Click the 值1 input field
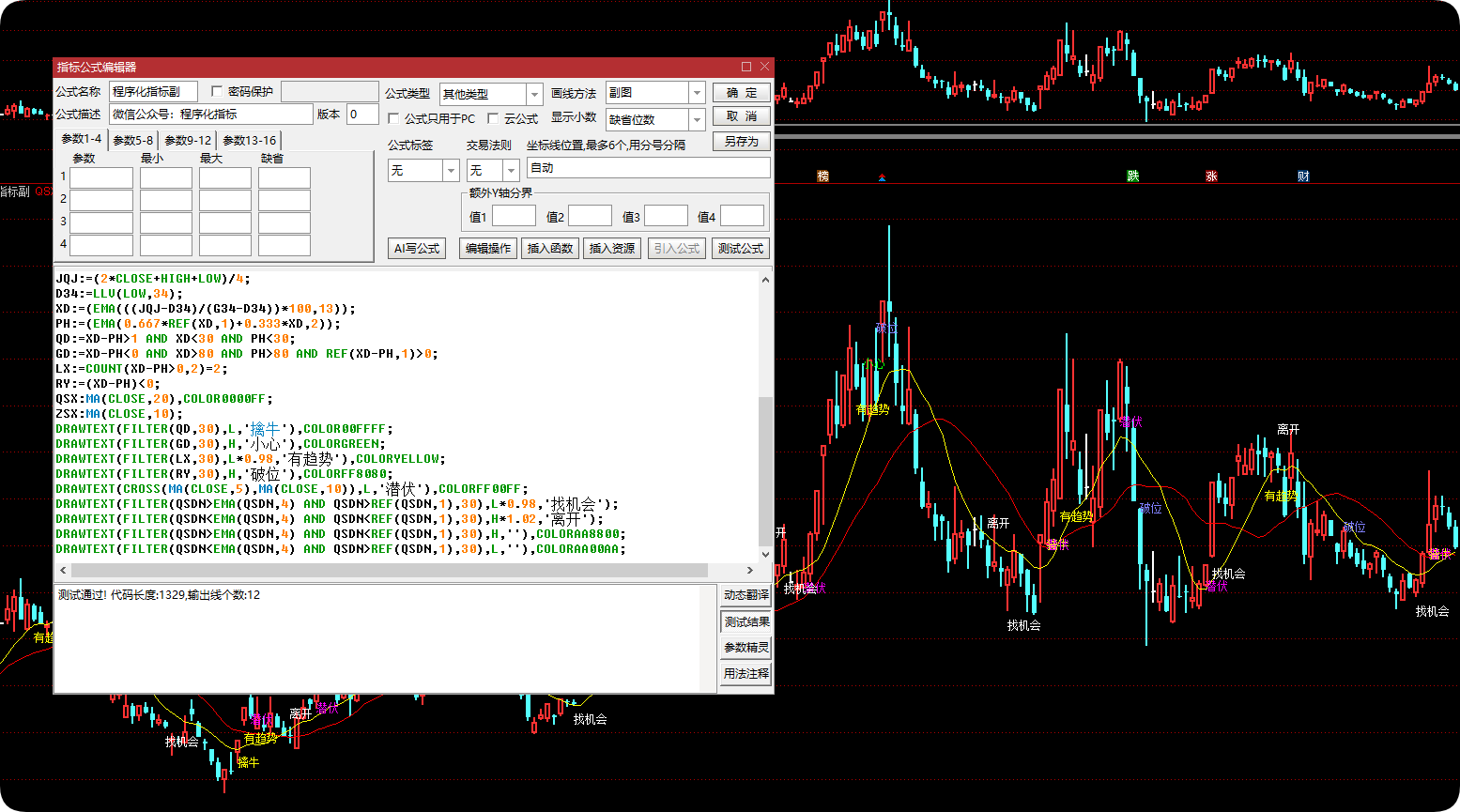Screen dimensions: 1460x812 point(514,216)
